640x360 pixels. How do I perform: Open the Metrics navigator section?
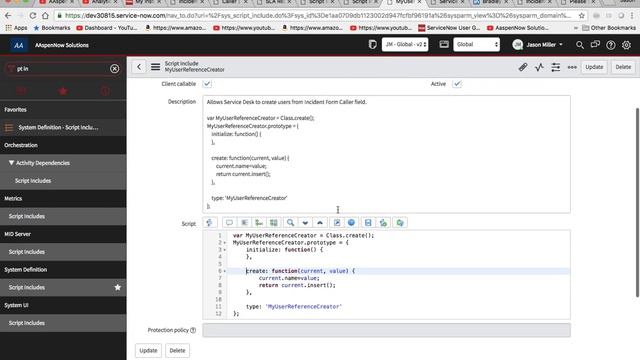click(63, 198)
